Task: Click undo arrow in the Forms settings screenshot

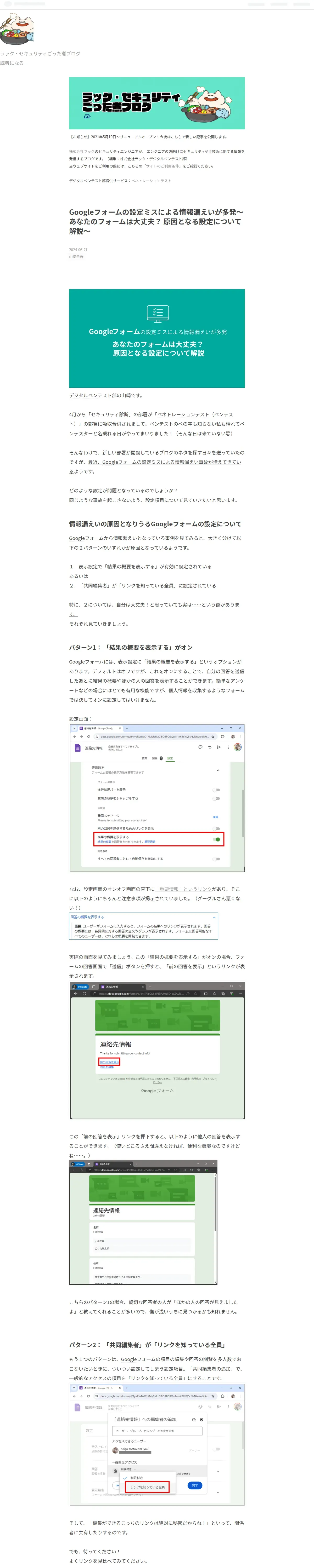Action: [210, 747]
